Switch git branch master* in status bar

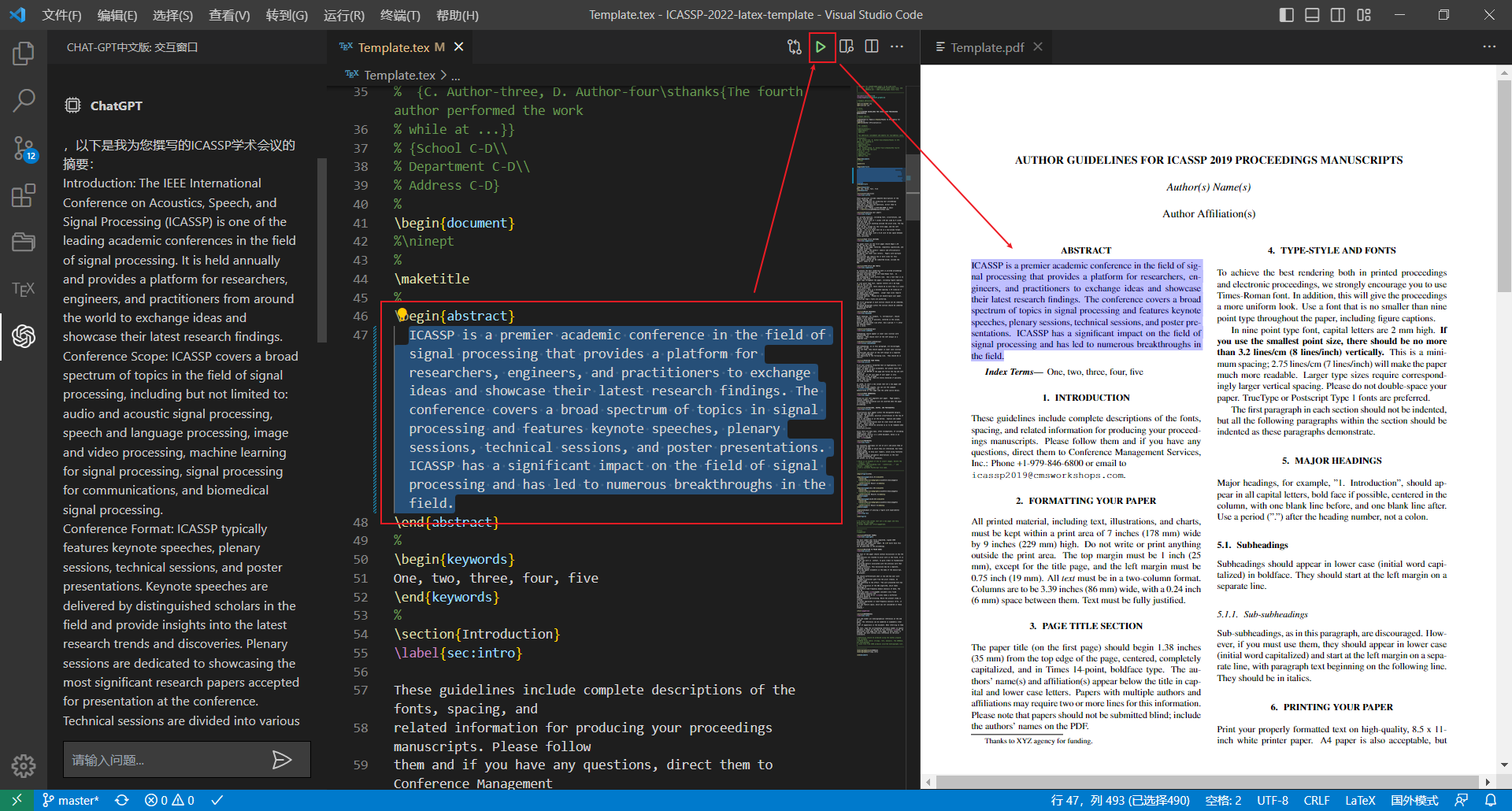click(71, 800)
